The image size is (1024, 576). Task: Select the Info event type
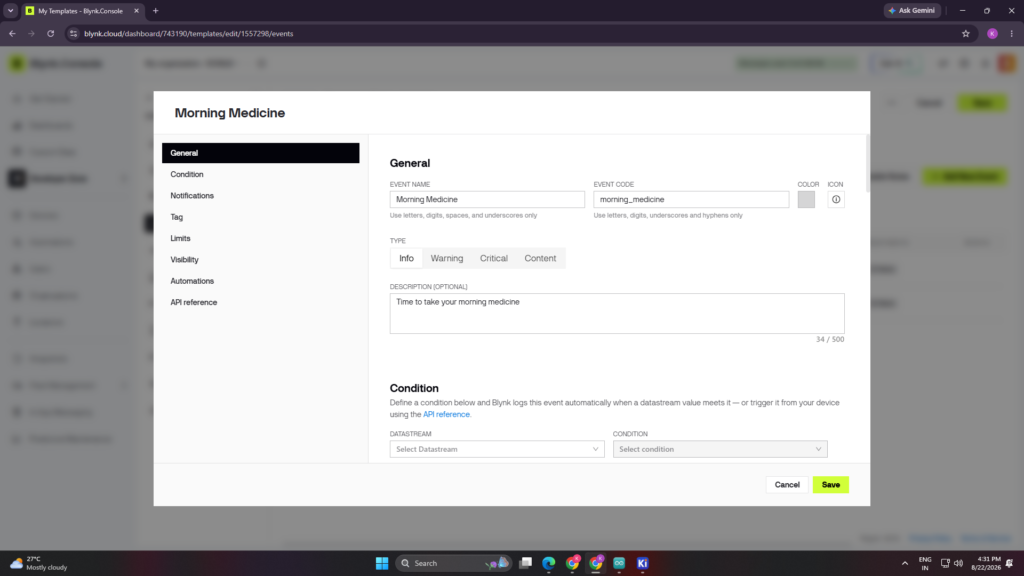[406, 258]
